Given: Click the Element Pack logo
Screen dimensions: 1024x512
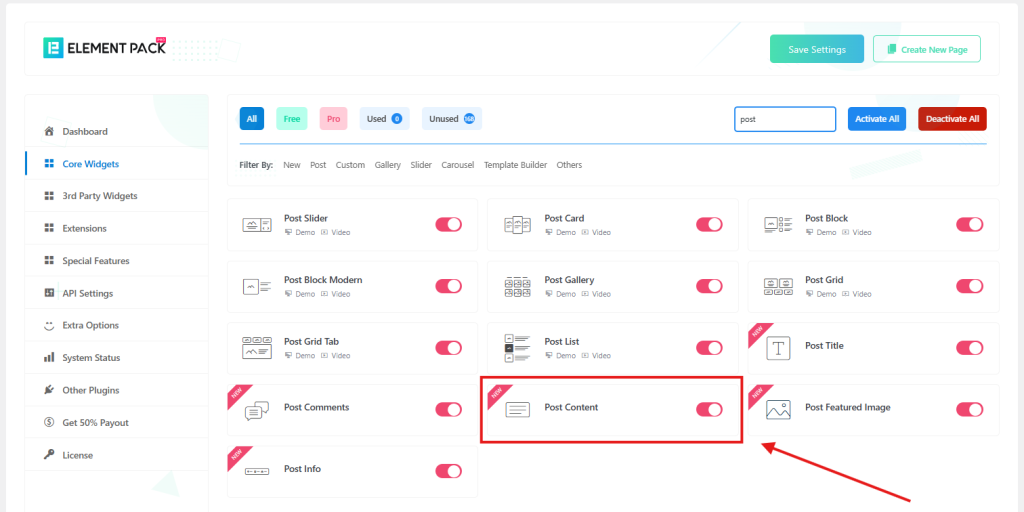Looking at the screenshot, I should click(x=105, y=48).
